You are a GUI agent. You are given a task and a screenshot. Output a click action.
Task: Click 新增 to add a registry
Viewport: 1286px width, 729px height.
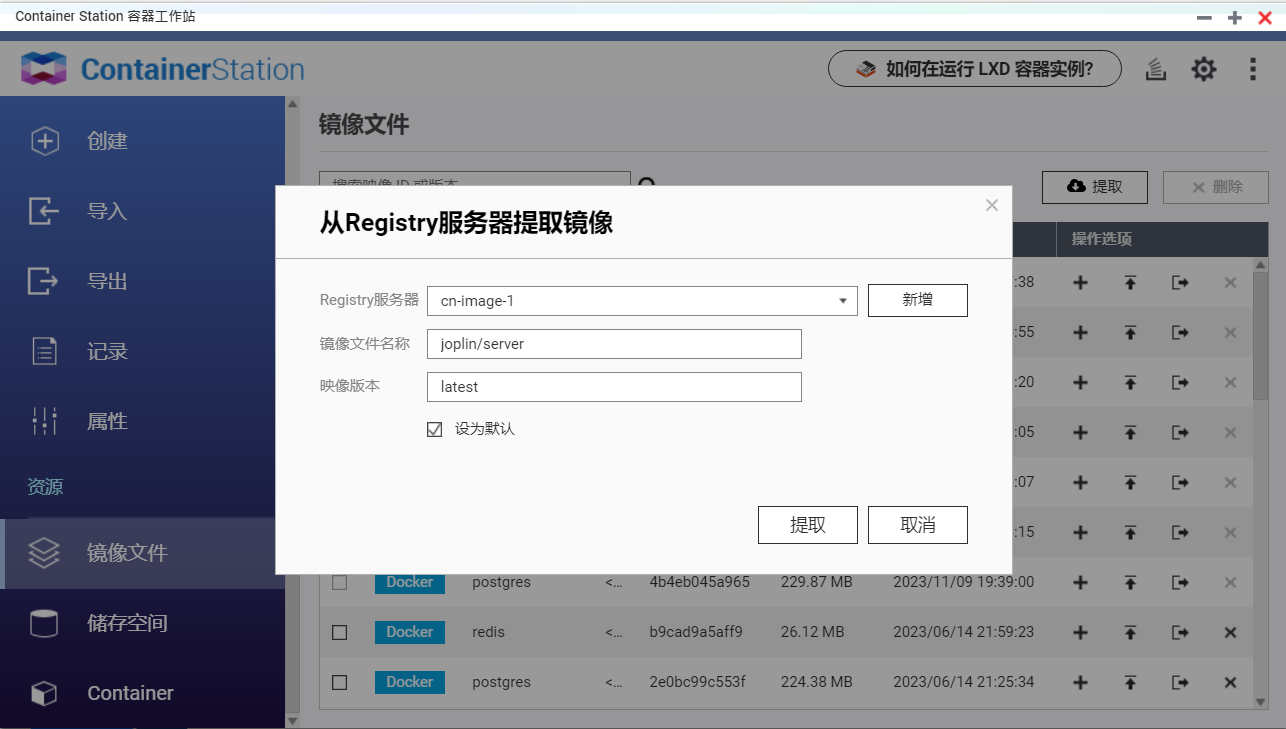[918, 300]
